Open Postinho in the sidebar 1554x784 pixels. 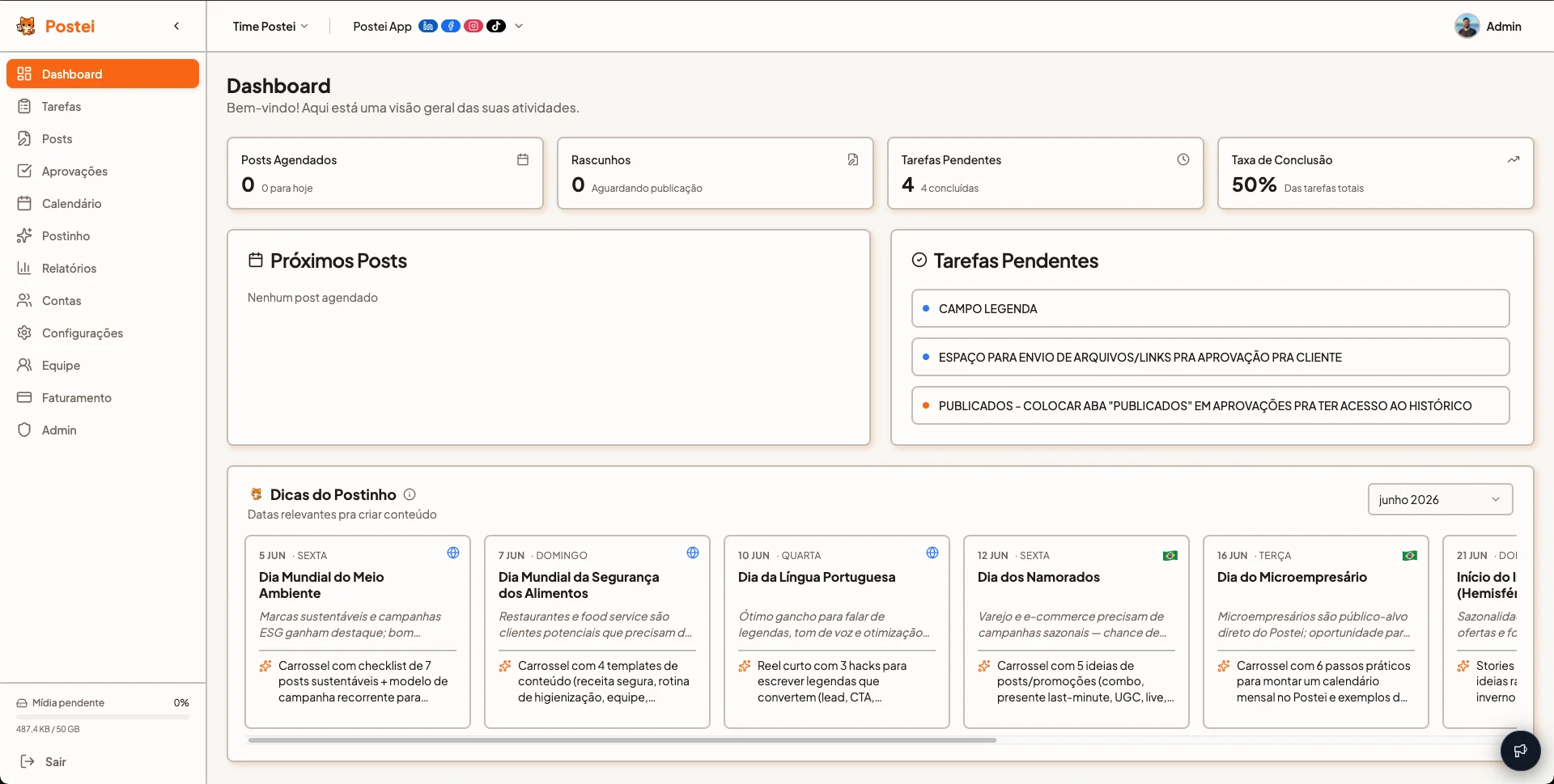103,235
